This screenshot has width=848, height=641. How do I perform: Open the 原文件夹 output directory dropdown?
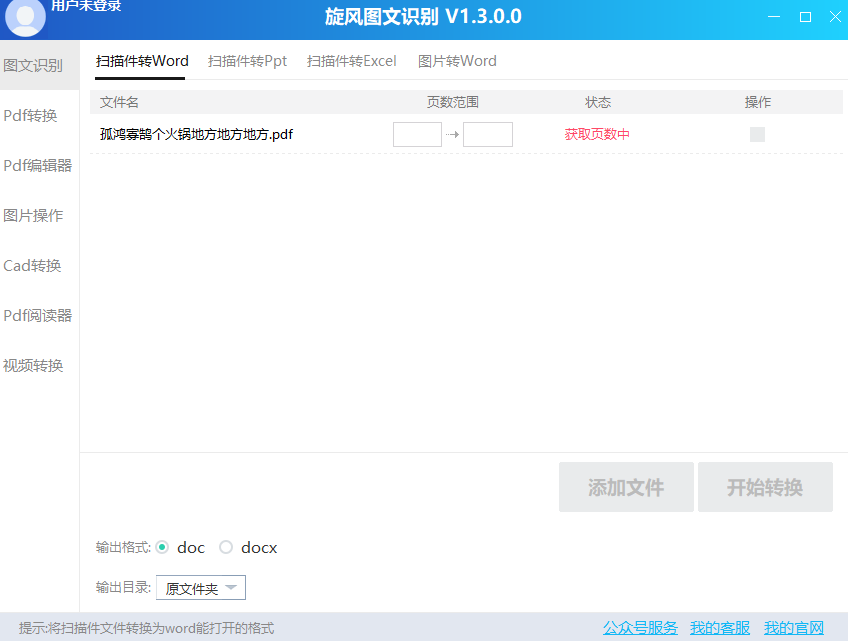(200, 587)
